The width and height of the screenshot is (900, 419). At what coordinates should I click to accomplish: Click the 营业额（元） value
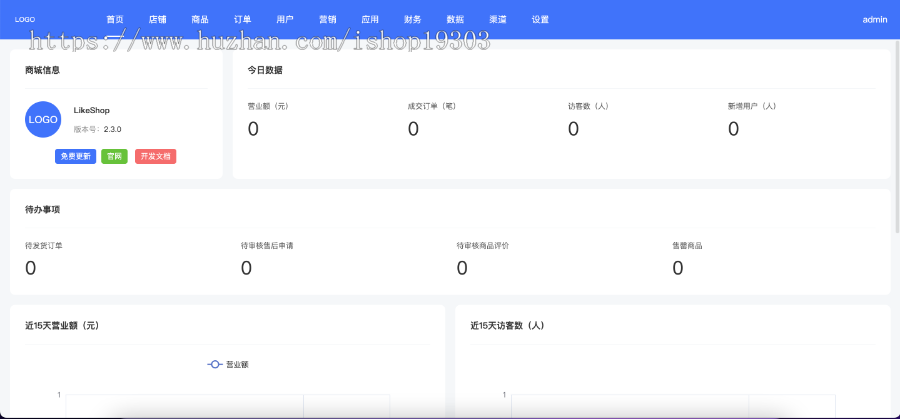253,129
